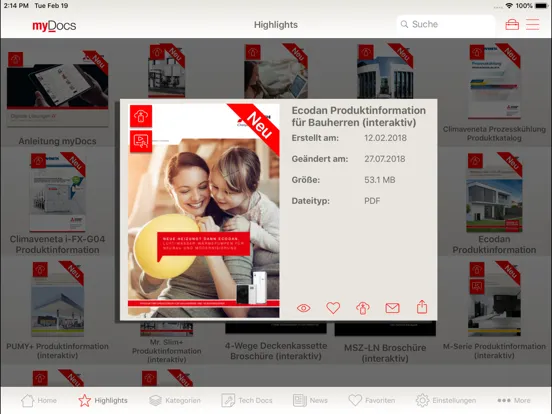Tap interactive icon on M-Serie Produktinformation

coord(477,286)
